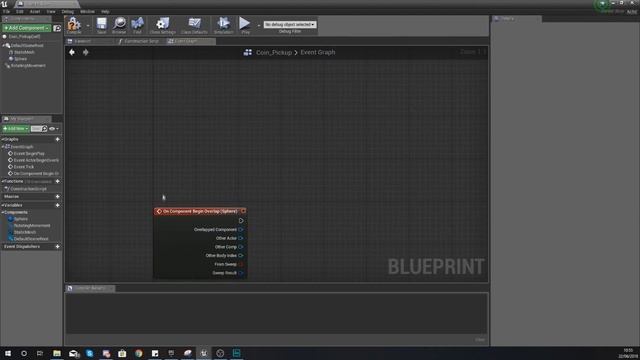Add a new graph with plus icon
This screenshot has height=360, width=640.
(x=58, y=139)
